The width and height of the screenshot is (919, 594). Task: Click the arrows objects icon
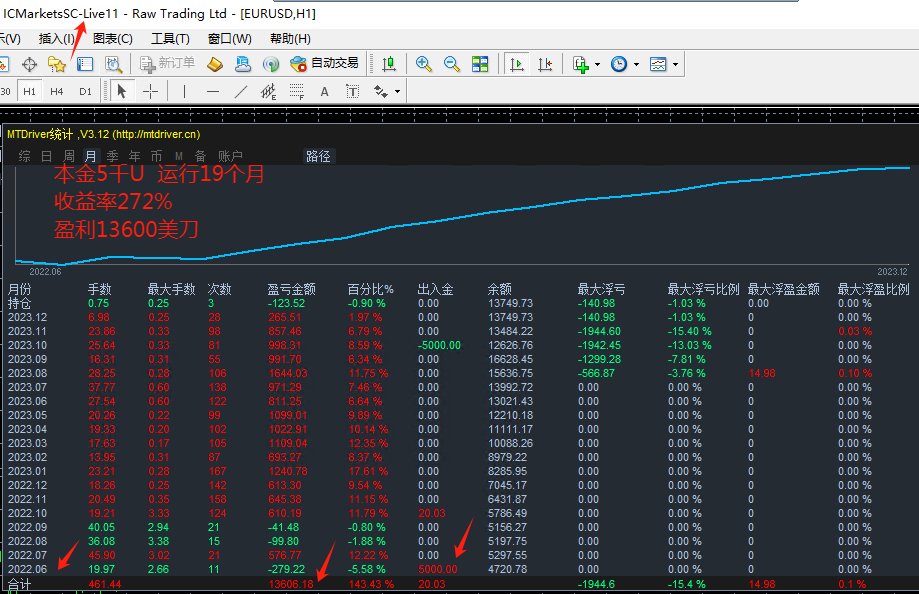pyautogui.click(x=381, y=91)
